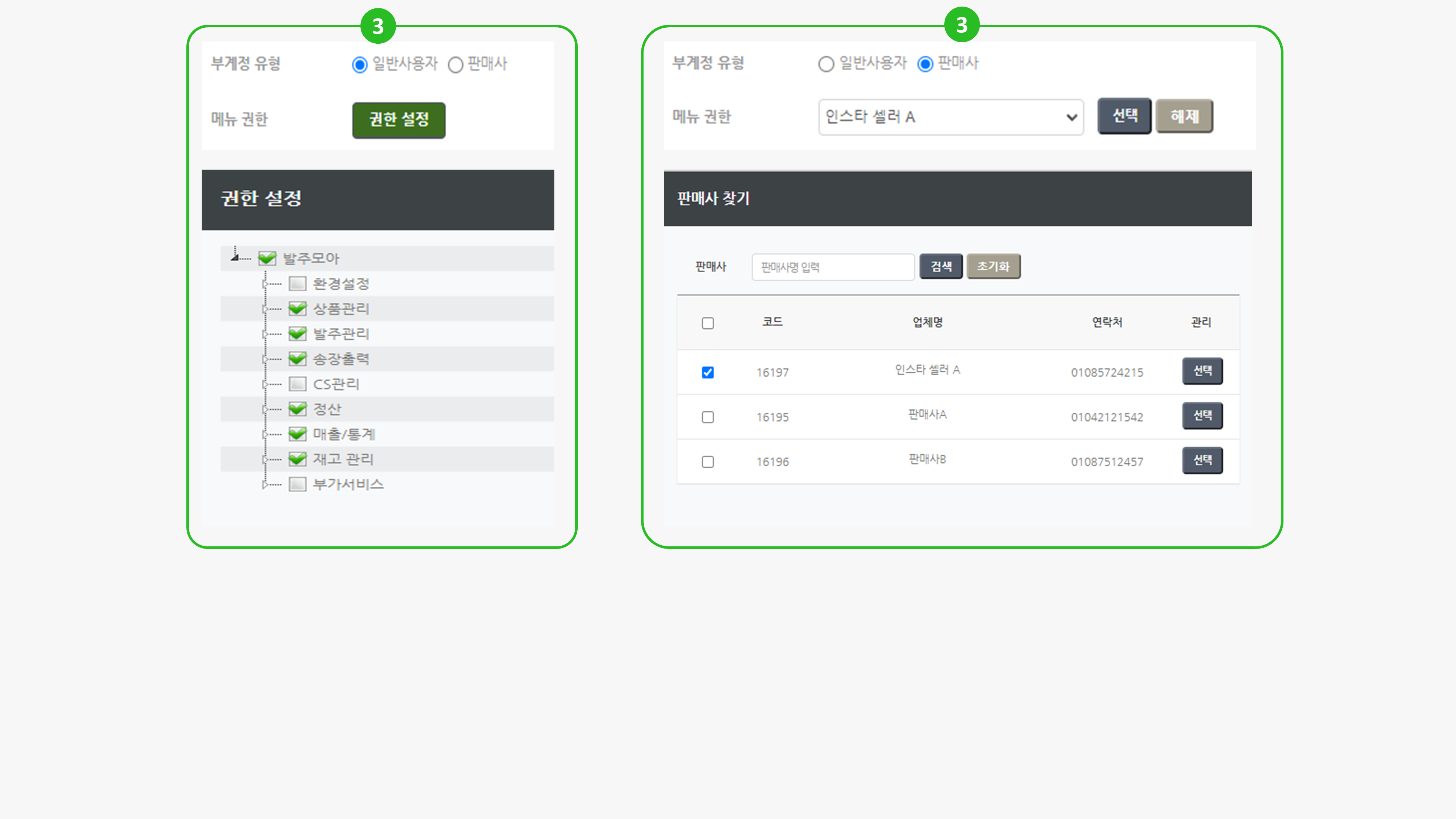Image resolution: width=1456 pixels, height=819 pixels.
Task: Toggle the select-all checkbox in table header
Action: (708, 323)
